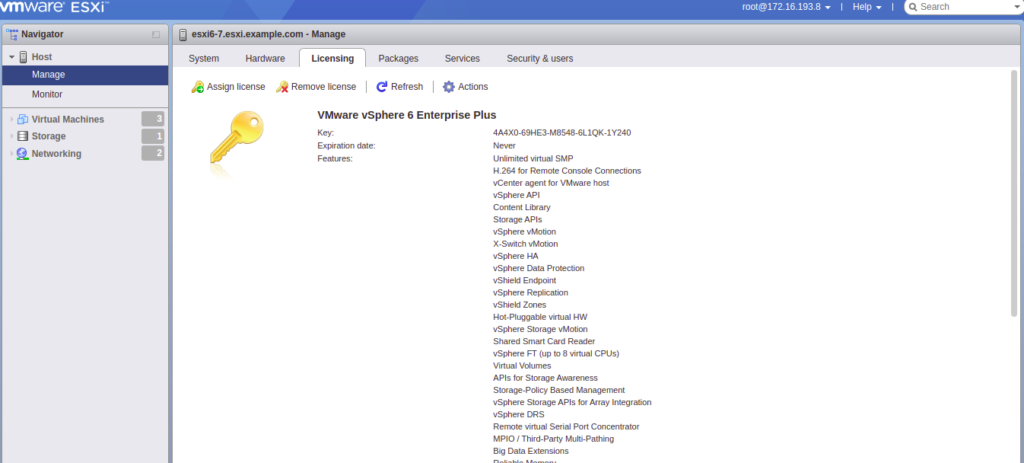Click the license key 4A4X0-69HE3-M8548-6L1QK-1Y240
The image size is (1024, 463).
tap(562, 133)
